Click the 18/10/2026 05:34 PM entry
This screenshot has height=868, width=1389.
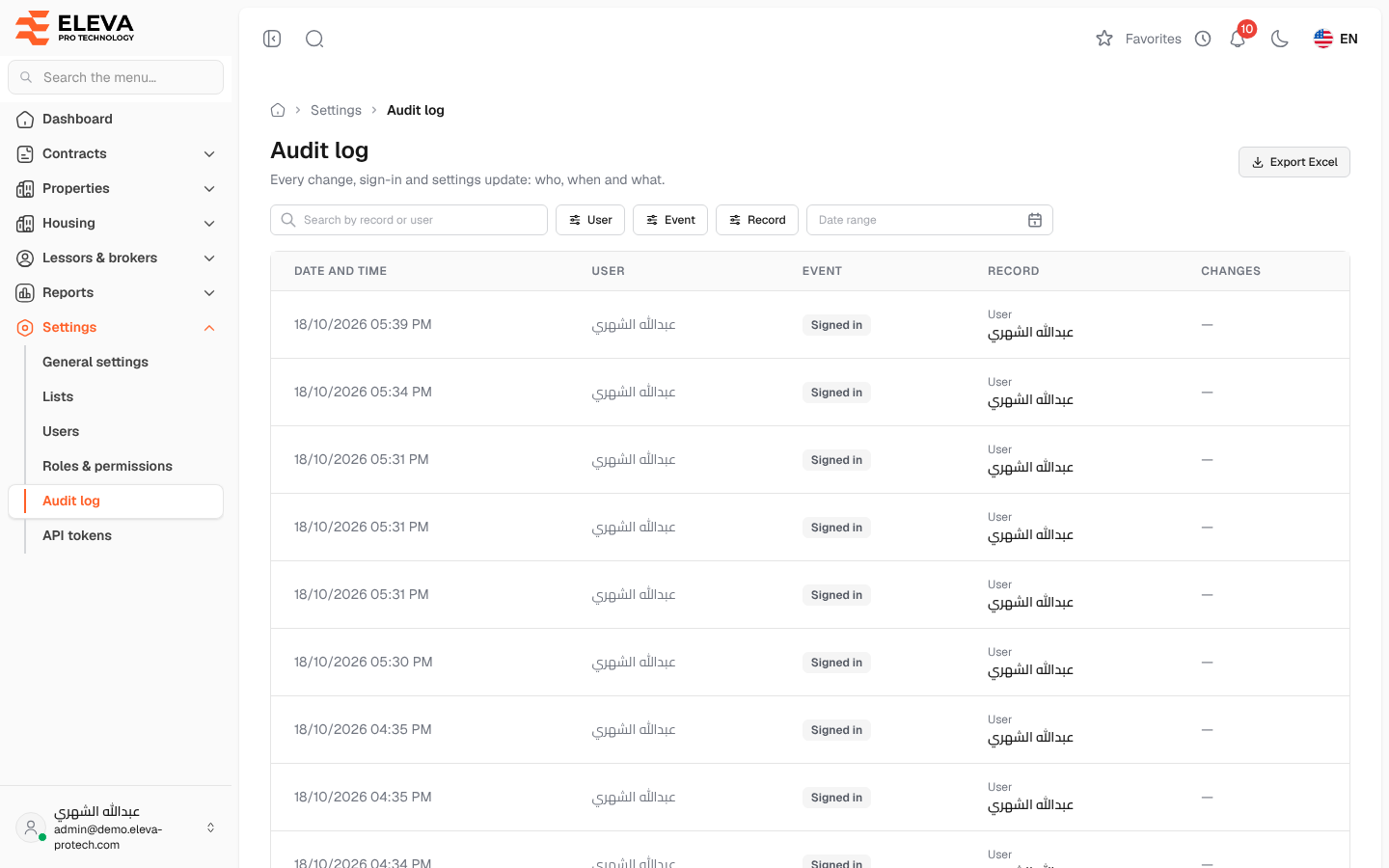click(363, 392)
